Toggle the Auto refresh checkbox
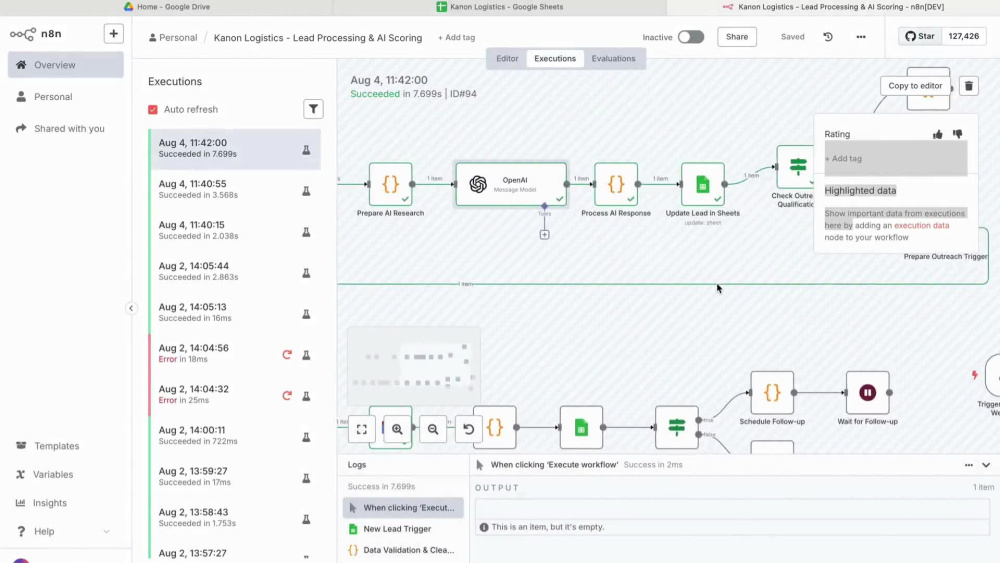Screen dimensions: 1000x563 [x=152, y=110]
